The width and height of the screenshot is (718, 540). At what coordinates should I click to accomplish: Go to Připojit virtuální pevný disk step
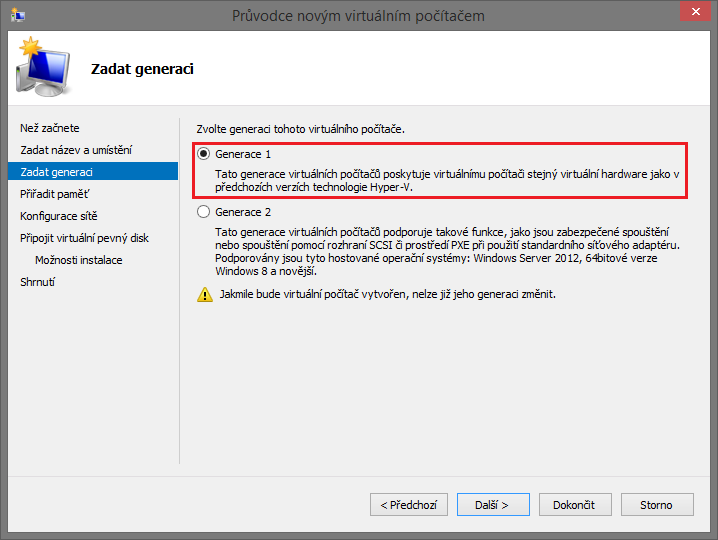coord(84,238)
